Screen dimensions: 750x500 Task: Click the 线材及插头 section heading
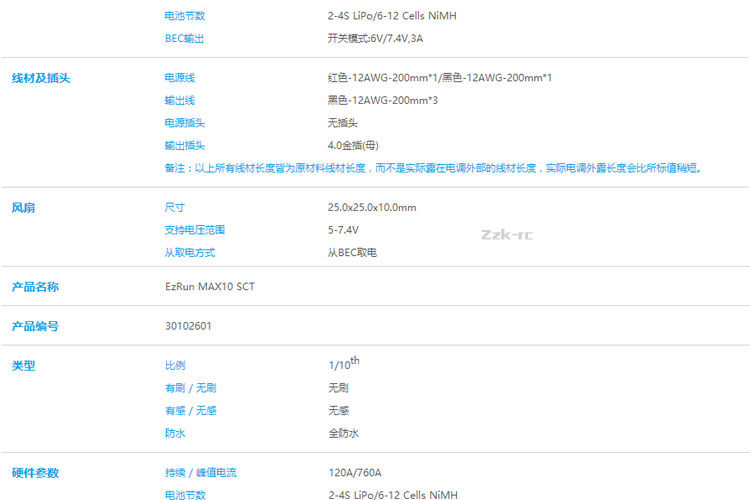pos(40,78)
